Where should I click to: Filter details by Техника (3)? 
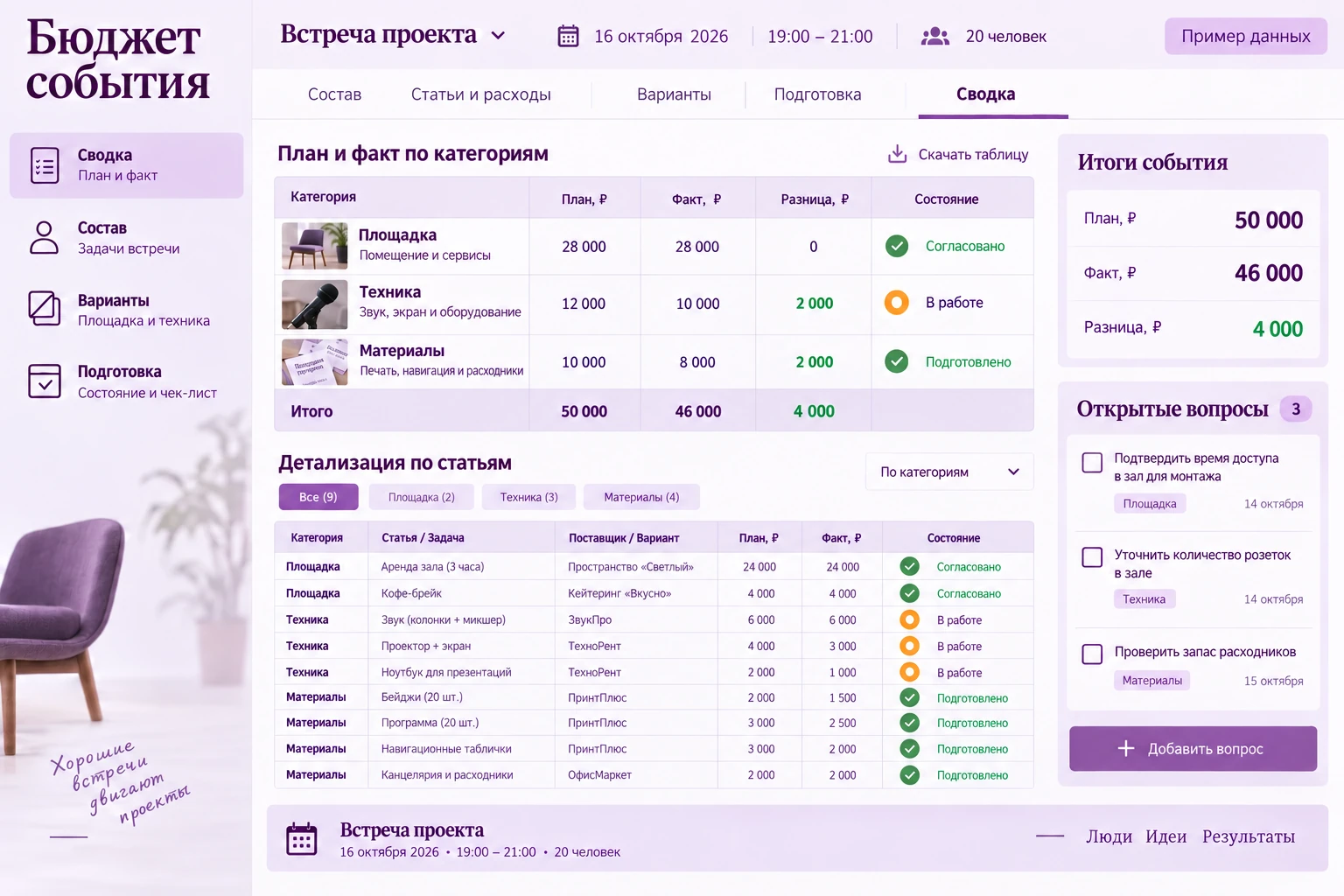[528, 497]
